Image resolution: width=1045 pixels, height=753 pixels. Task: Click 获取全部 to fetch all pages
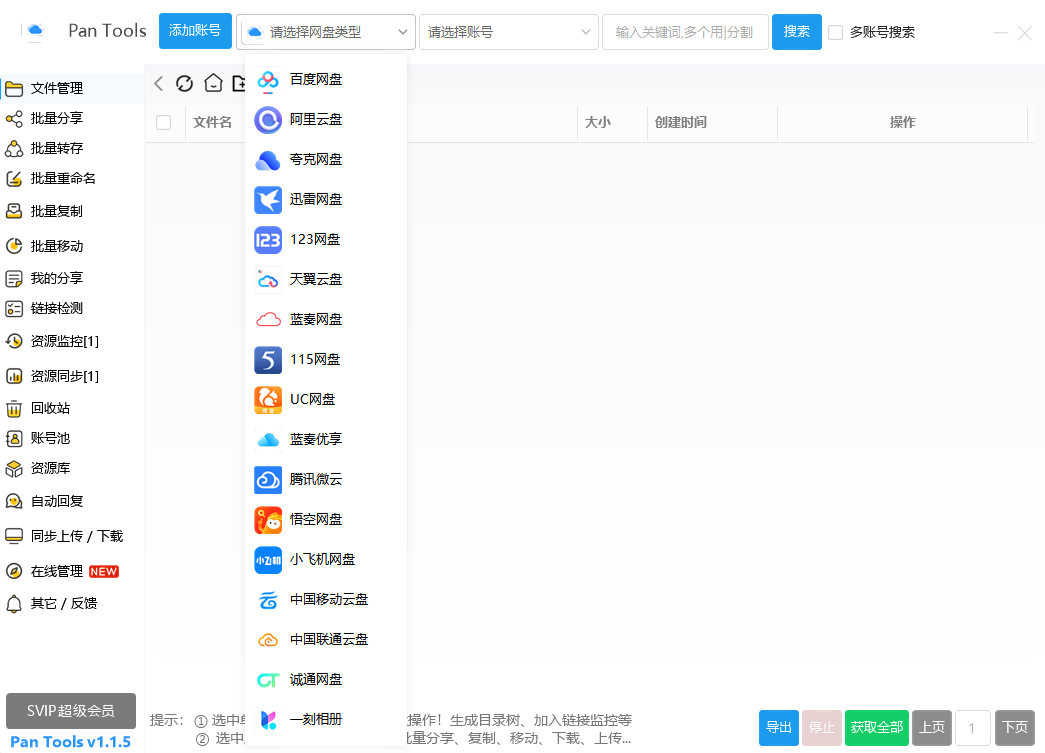(876, 727)
